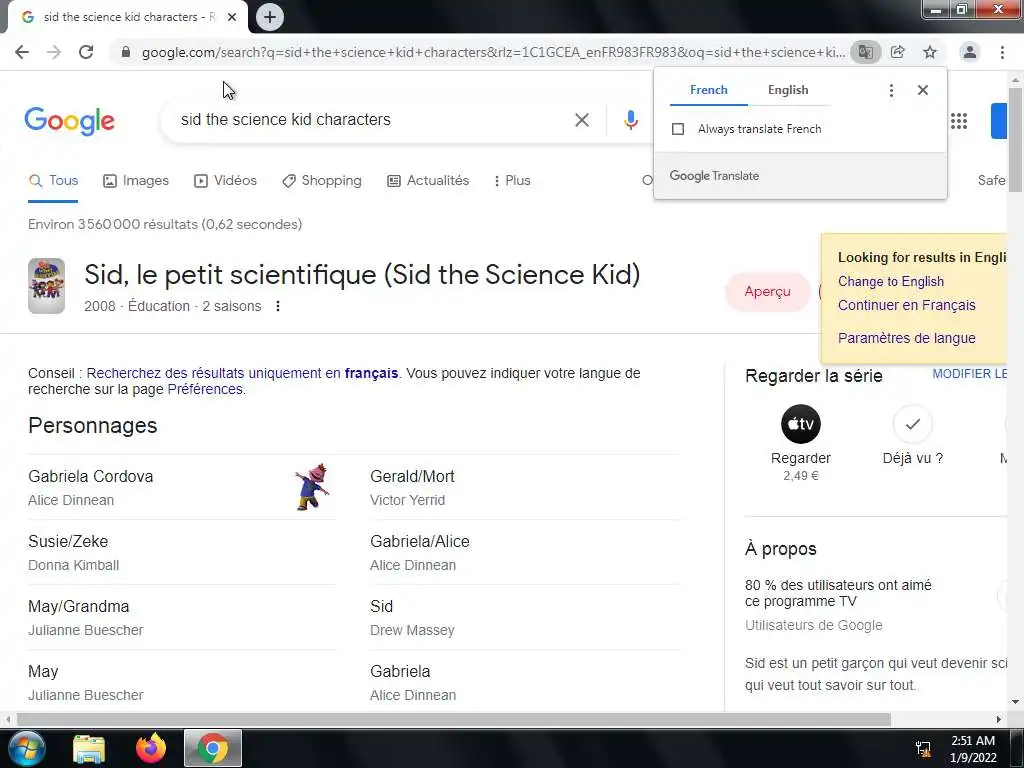This screenshot has height=768, width=1024.
Task: Switch to the Actualités tab
Action: click(x=428, y=181)
